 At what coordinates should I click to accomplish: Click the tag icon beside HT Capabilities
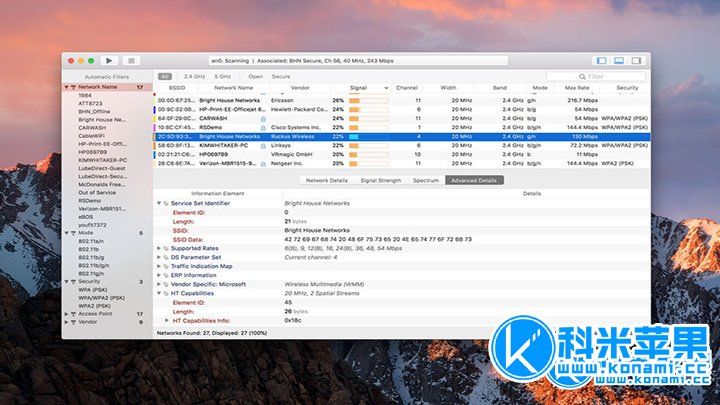pos(166,293)
